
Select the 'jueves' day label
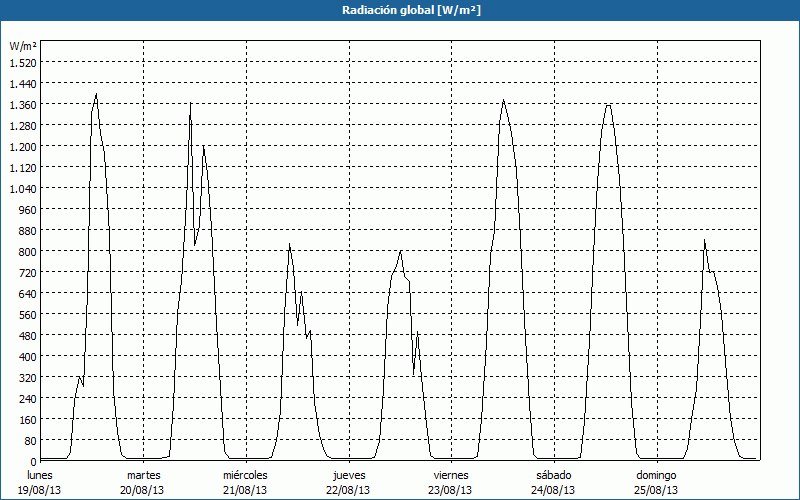point(349,475)
